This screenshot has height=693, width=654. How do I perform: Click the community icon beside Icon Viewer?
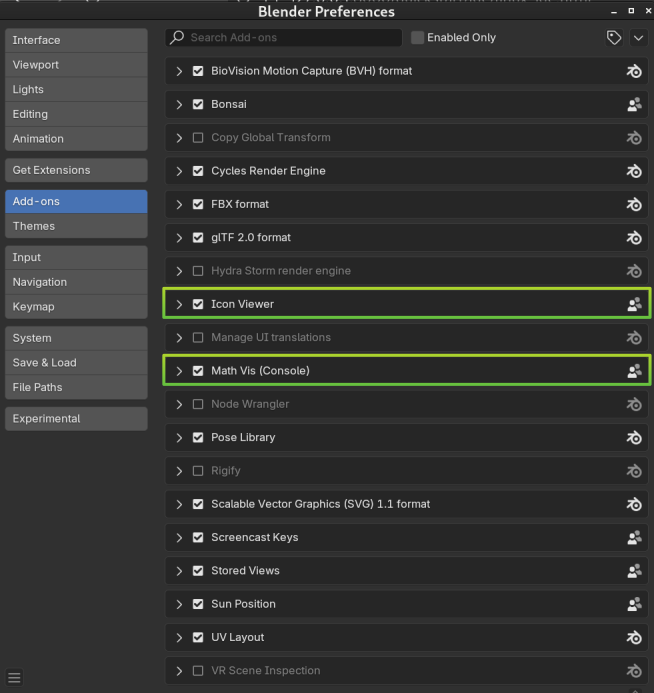tap(634, 304)
